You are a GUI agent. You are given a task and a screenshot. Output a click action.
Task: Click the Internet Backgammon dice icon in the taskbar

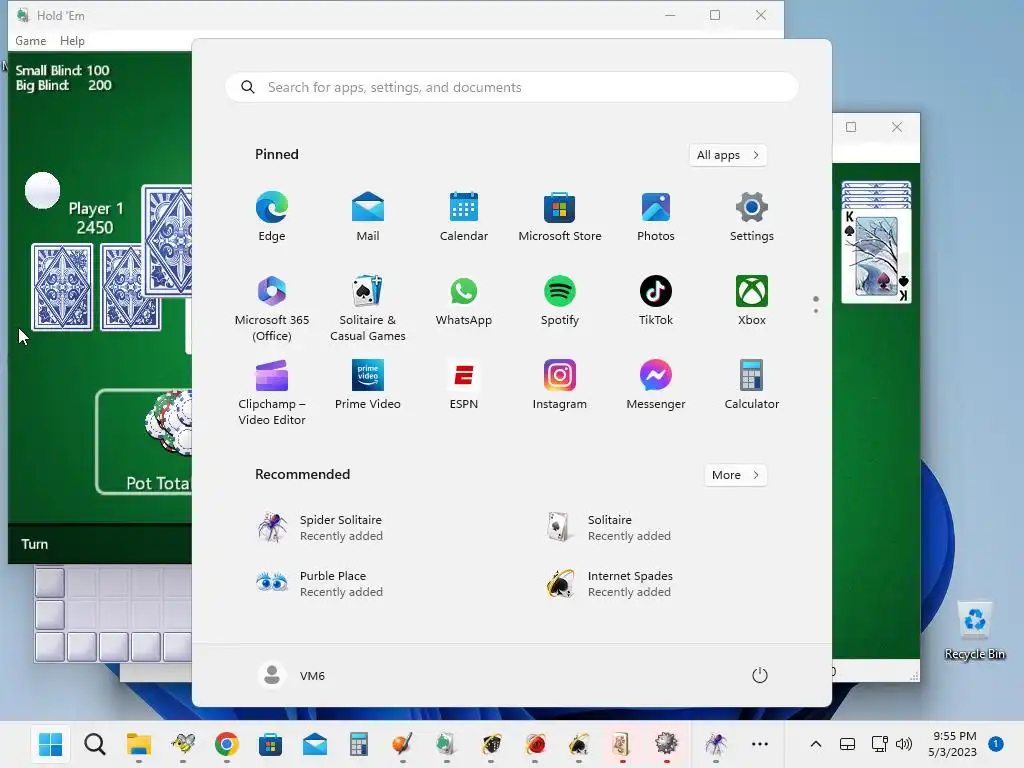pos(491,744)
